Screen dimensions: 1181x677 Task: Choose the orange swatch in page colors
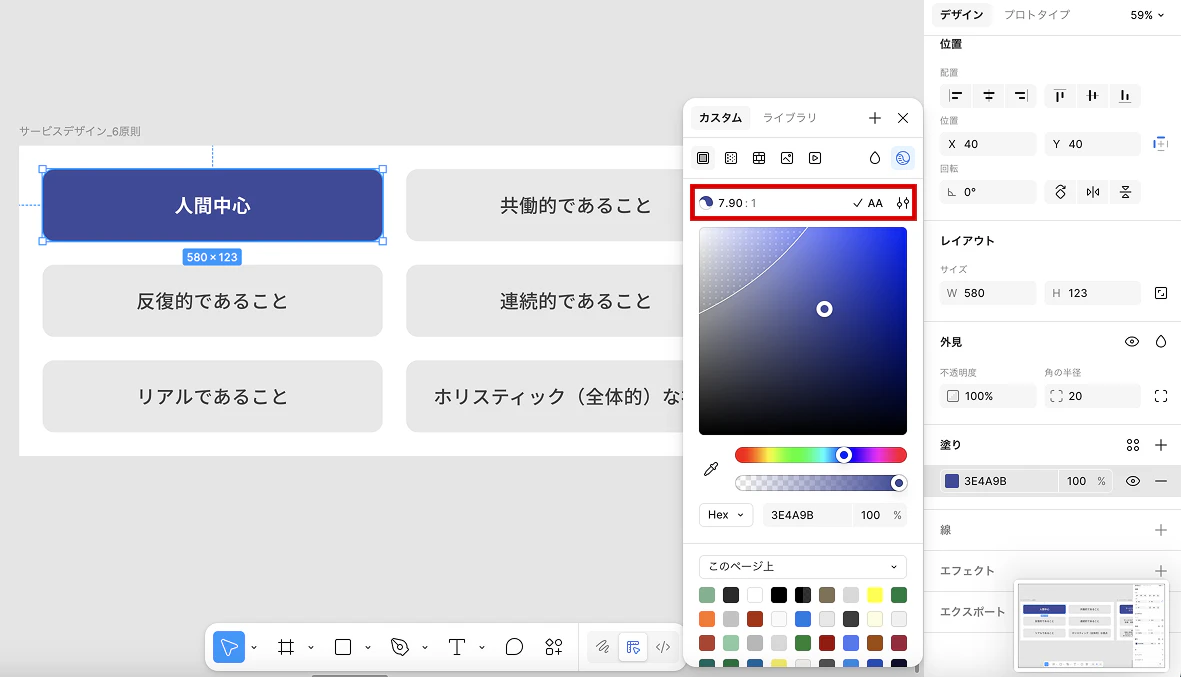706,619
